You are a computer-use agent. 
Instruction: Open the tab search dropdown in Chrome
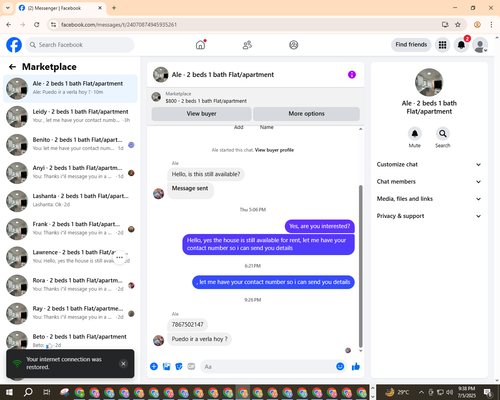[x=8, y=8]
